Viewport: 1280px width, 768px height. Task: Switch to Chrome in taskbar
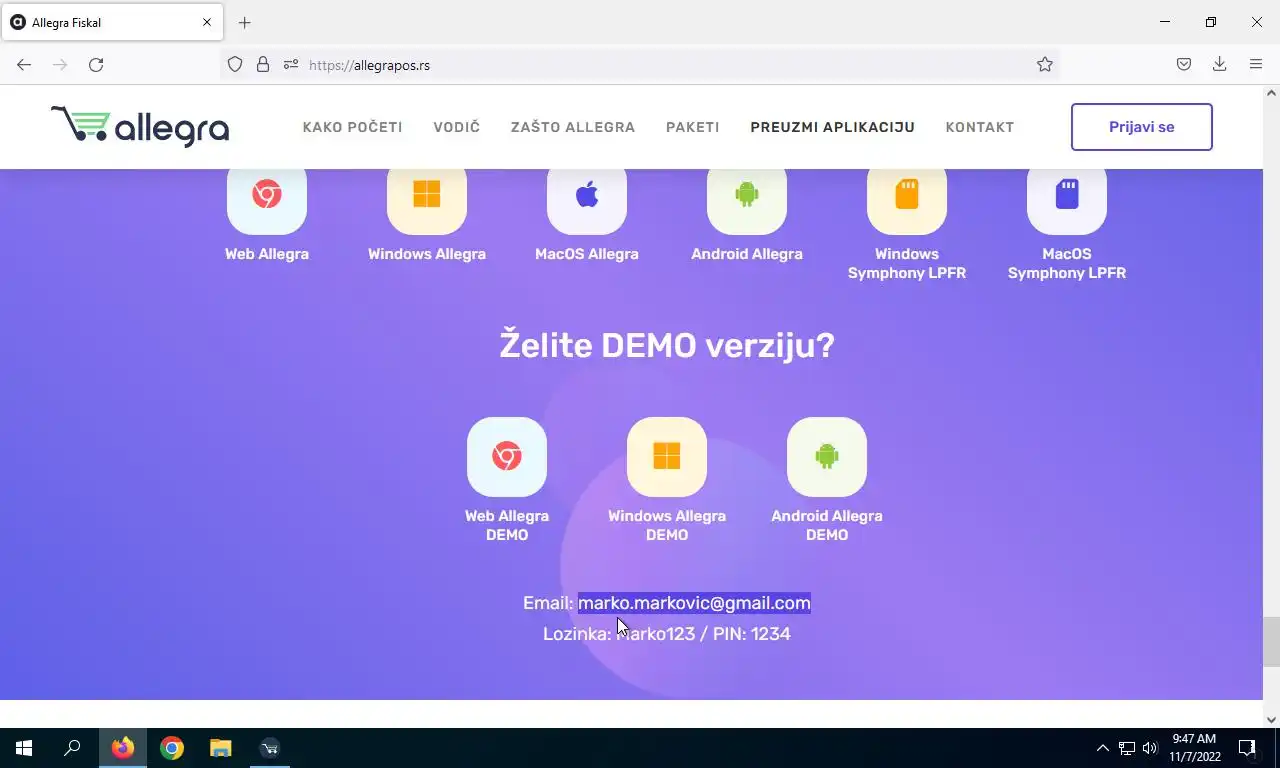tap(172, 748)
